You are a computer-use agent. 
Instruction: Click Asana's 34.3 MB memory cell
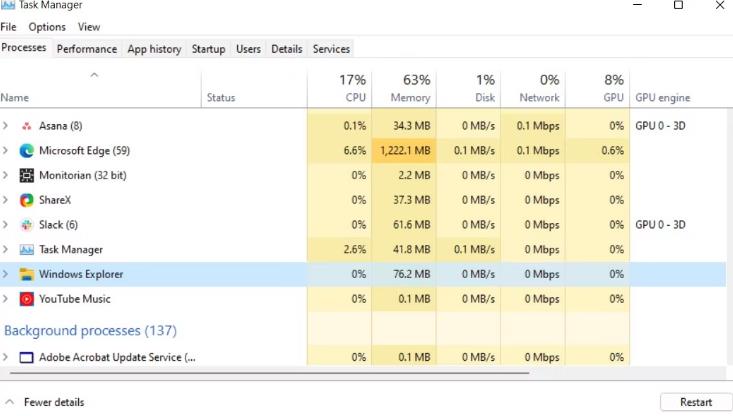point(404,126)
